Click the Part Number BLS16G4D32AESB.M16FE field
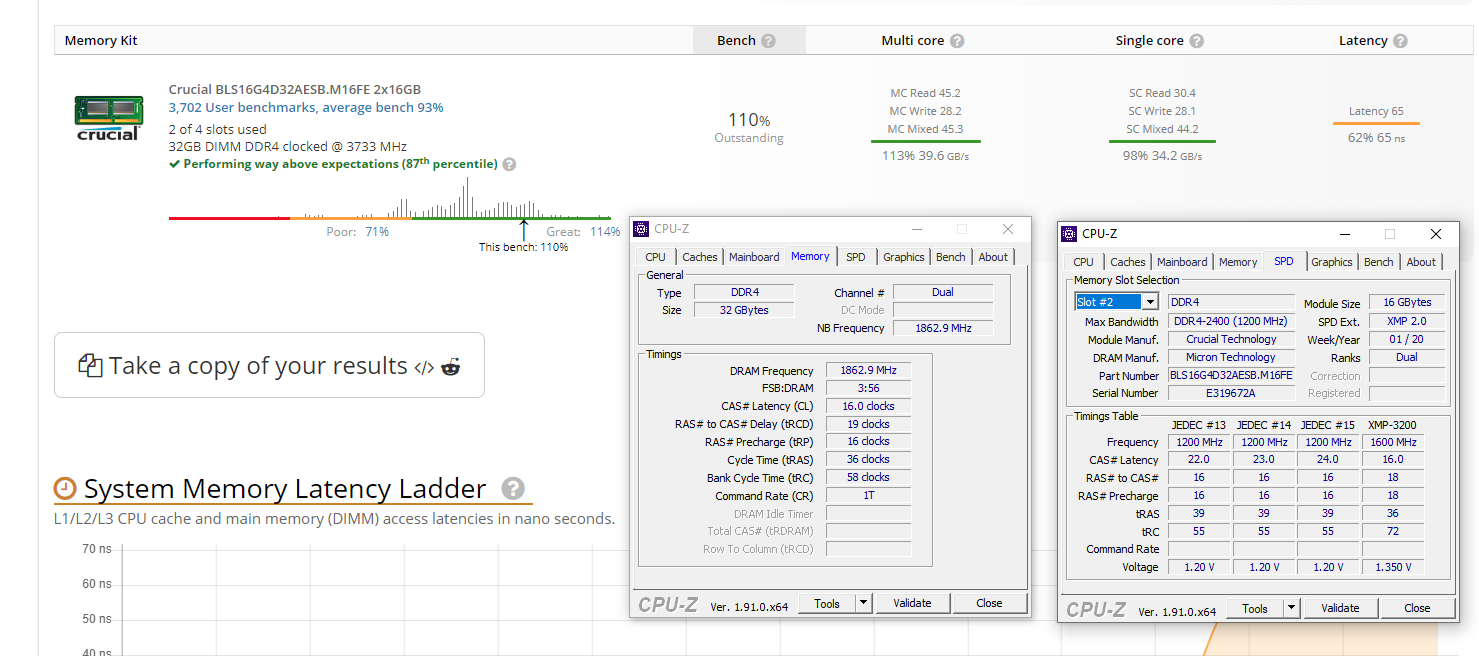 [x=1231, y=375]
